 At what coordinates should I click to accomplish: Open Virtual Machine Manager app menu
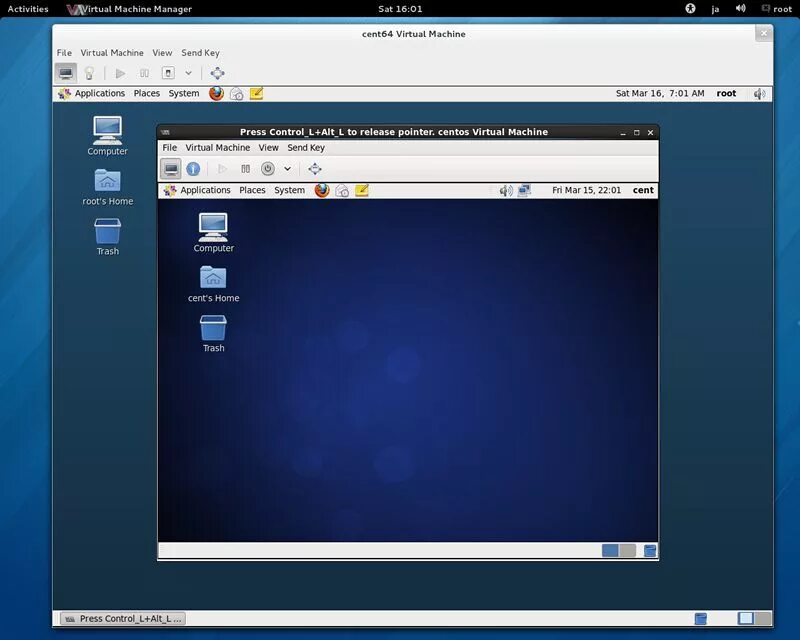[130, 9]
